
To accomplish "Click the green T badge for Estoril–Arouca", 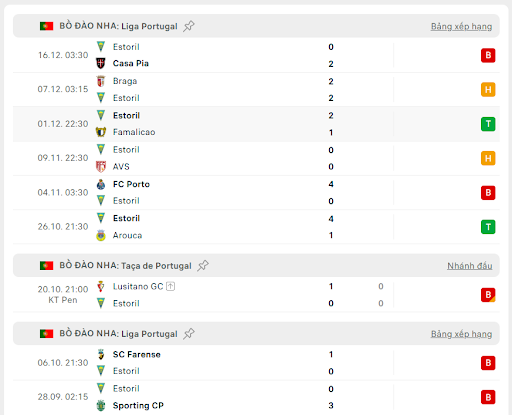I will [x=488, y=227].
